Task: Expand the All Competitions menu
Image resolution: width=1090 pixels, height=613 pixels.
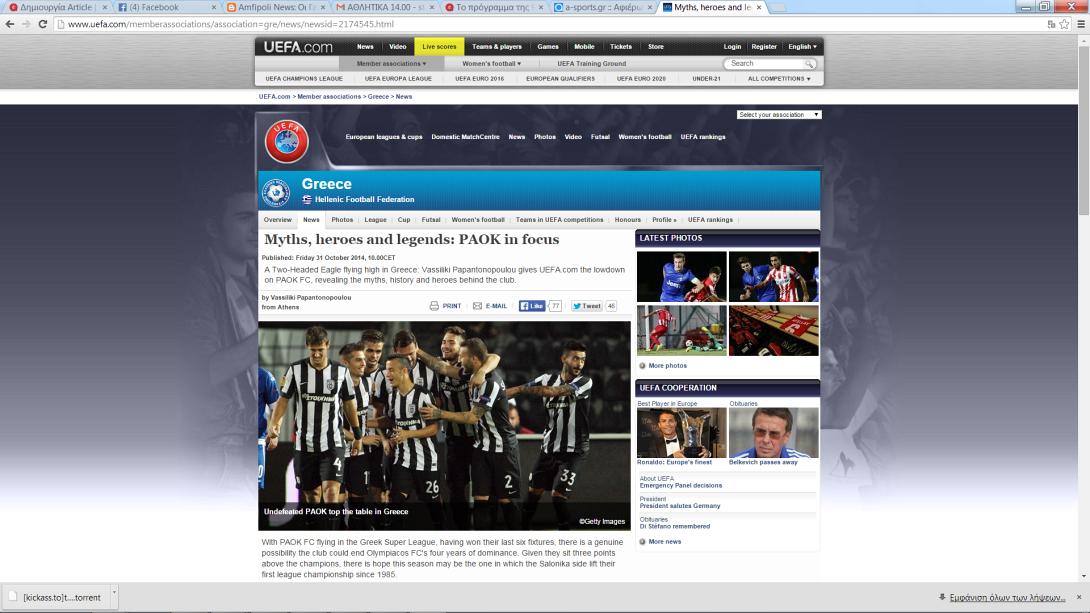Action: (779, 78)
